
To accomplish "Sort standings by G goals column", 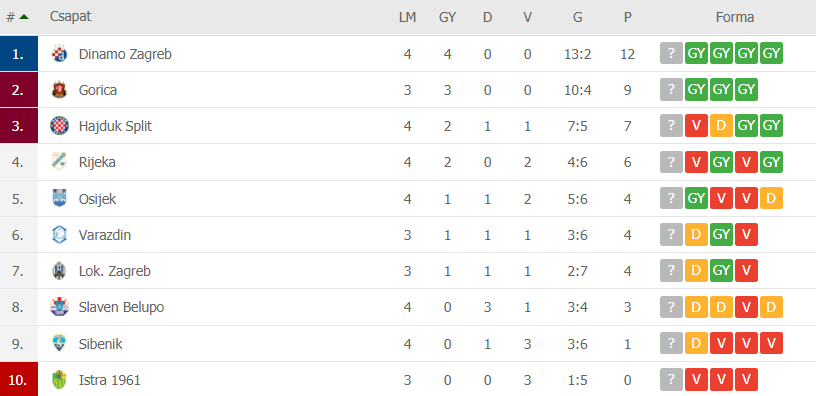I will (577, 17).
